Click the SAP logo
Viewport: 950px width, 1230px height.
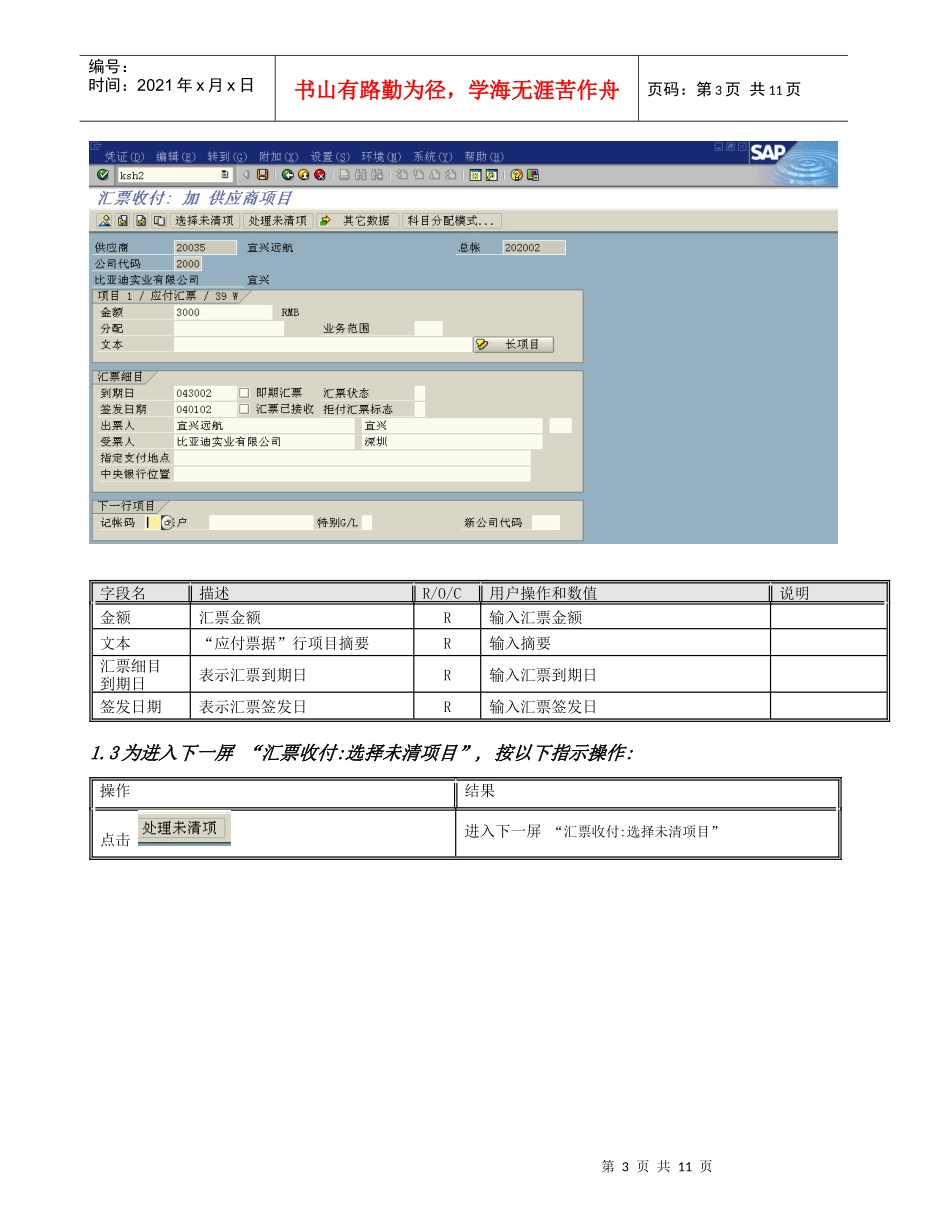pos(768,152)
